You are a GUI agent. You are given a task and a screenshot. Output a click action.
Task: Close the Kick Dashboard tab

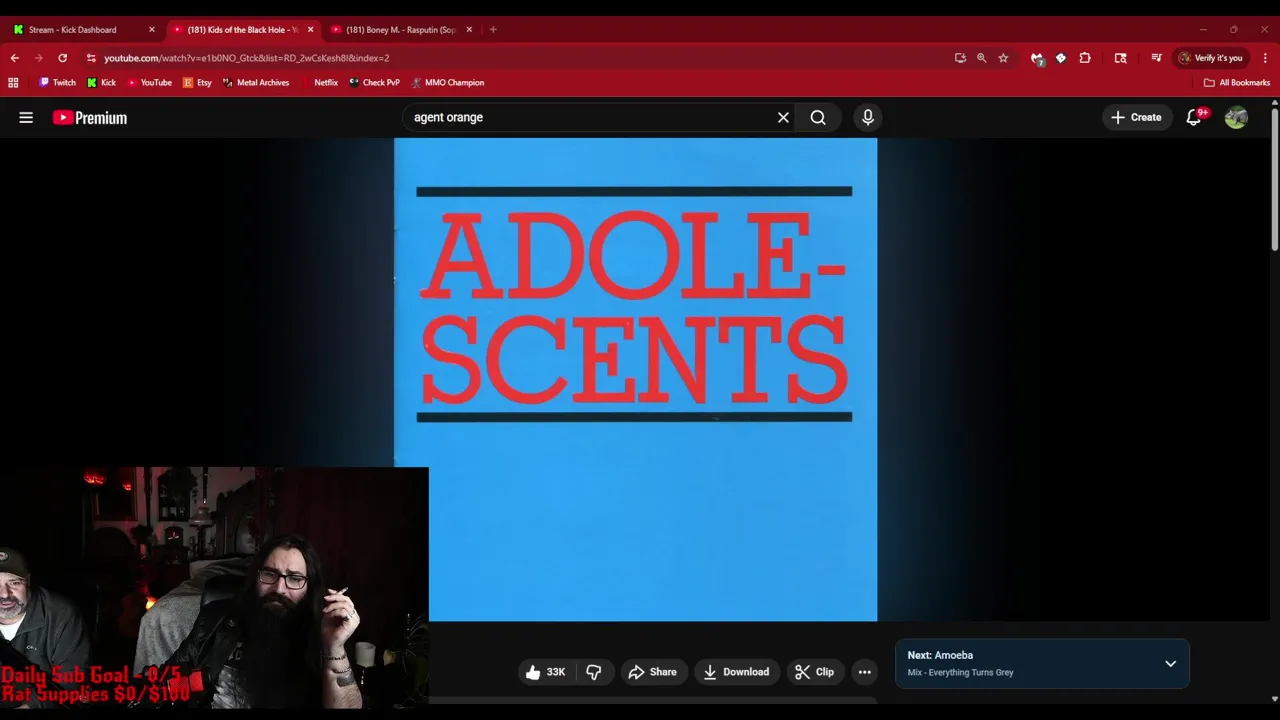(152, 30)
